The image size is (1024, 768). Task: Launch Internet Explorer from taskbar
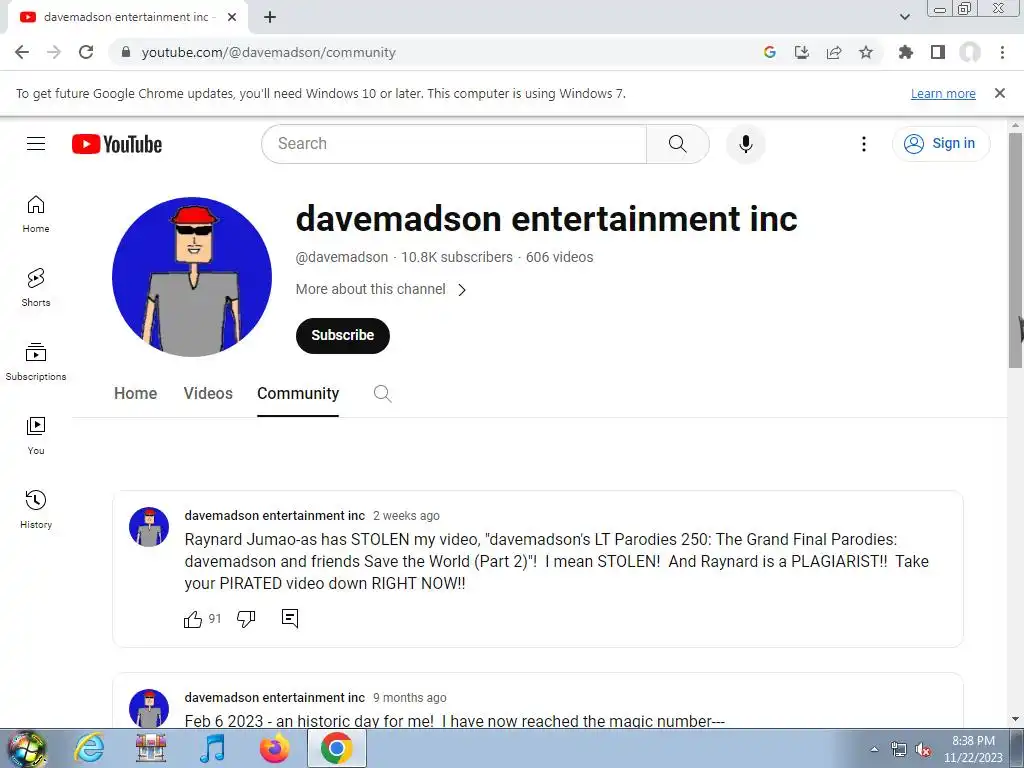(89, 748)
